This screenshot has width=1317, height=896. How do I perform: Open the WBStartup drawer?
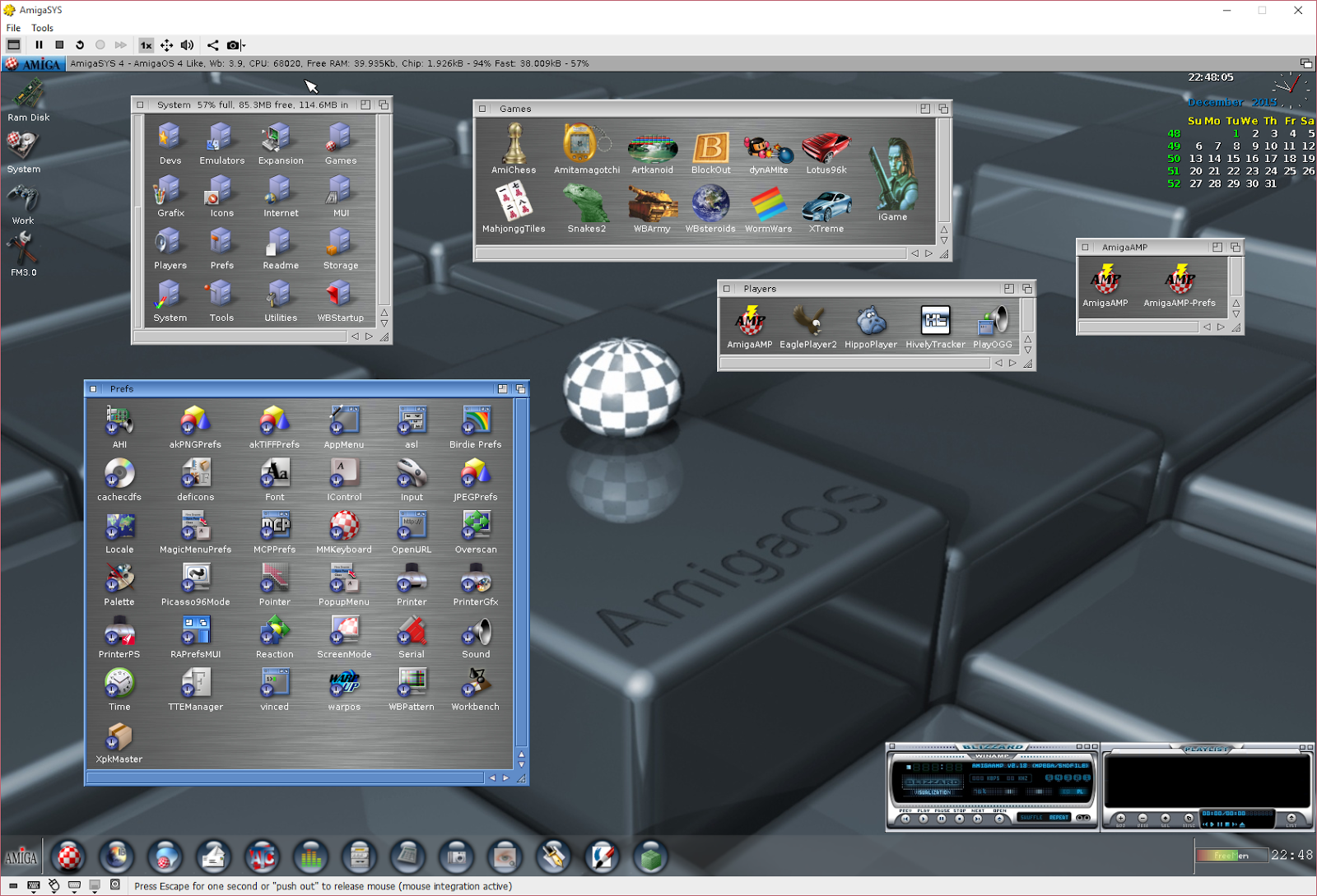pos(340,300)
